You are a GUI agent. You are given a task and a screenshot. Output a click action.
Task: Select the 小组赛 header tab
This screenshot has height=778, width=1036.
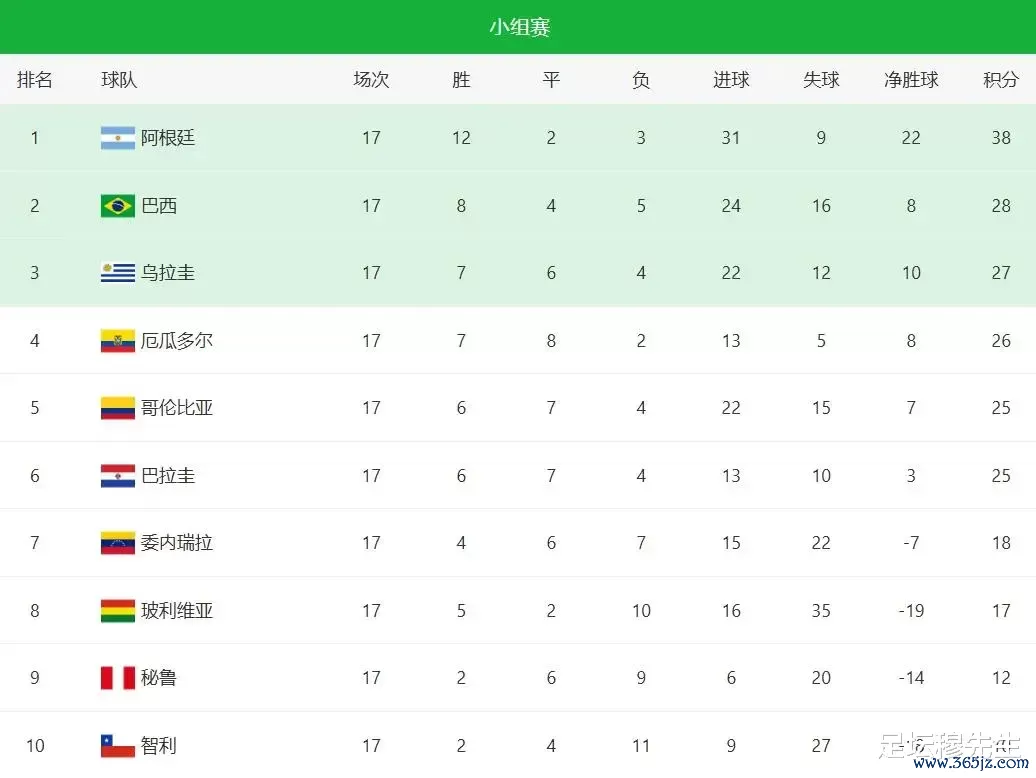pyautogui.click(x=519, y=27)
